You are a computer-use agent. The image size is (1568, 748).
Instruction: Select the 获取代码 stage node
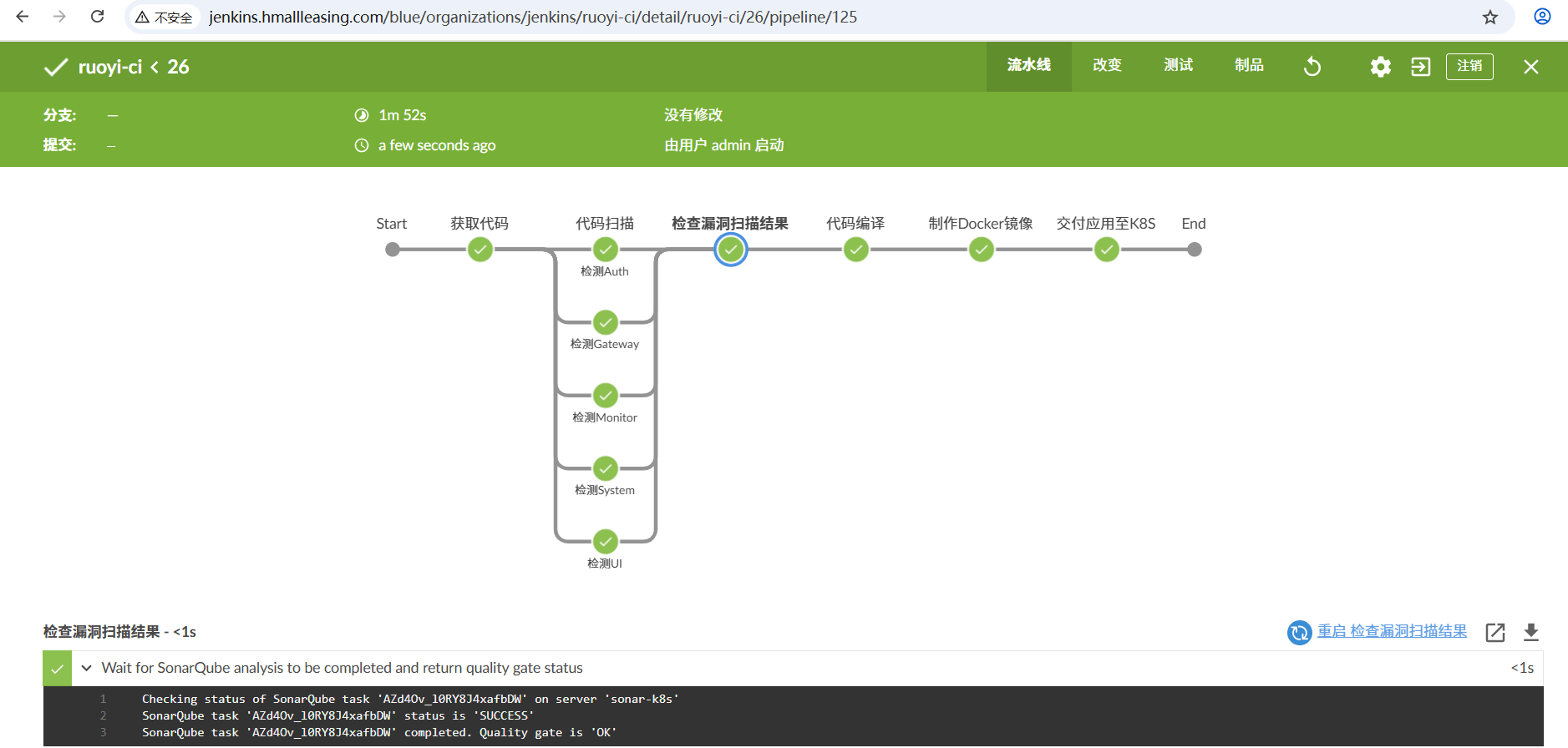pyautogui.click(x=480, y=250)
